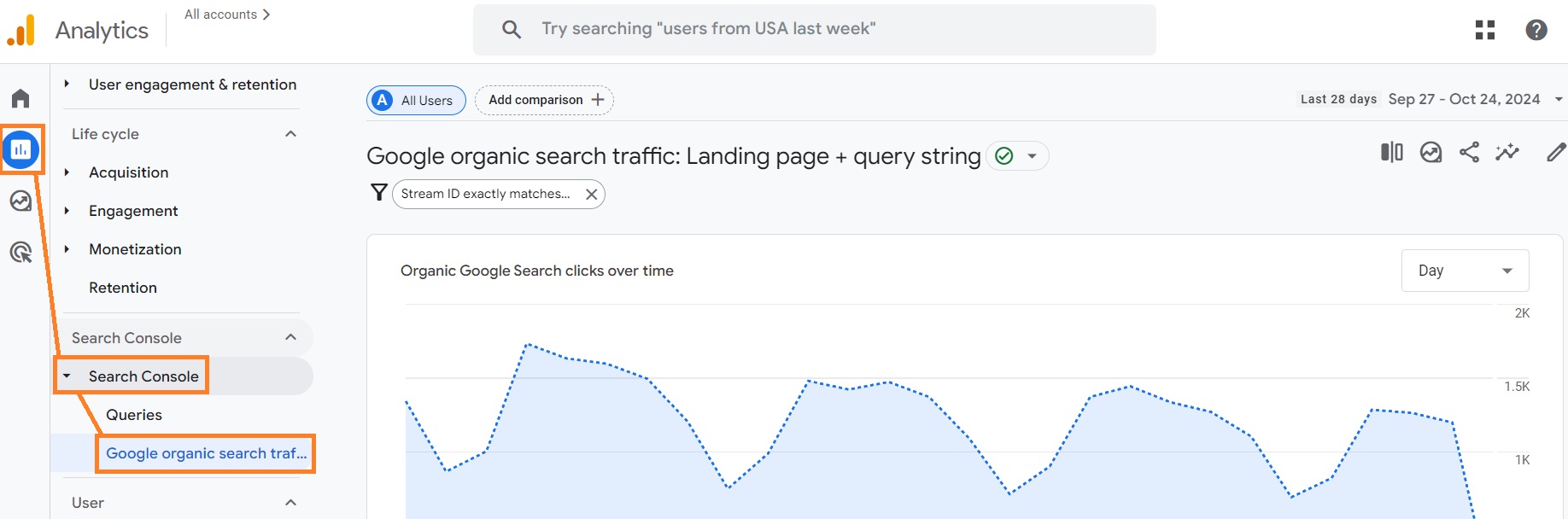This screenshot has height=519, width=1568.
Task: Open the comparison builder bars icon
Action: coord(1391,152)
